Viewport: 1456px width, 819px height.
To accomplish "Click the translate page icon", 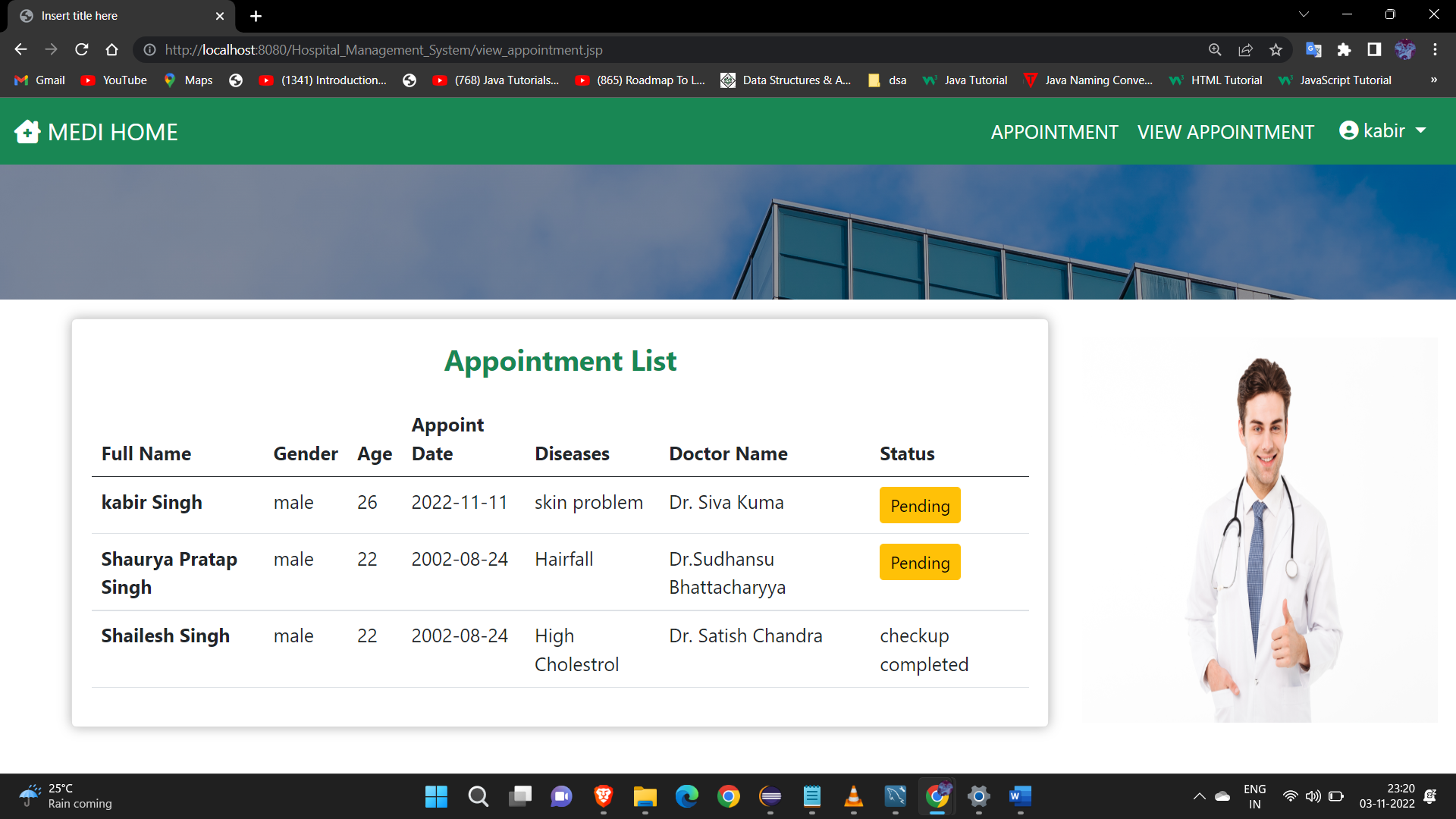I will click(1314, 49).
